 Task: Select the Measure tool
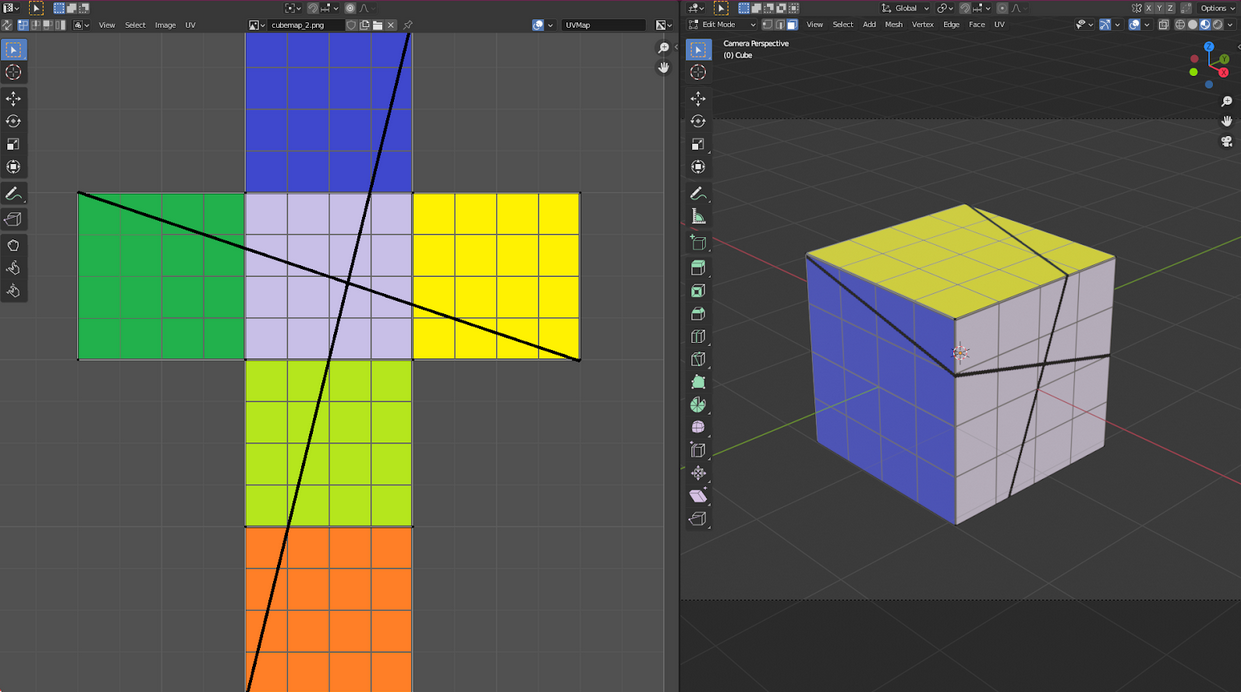click(698, 216)
